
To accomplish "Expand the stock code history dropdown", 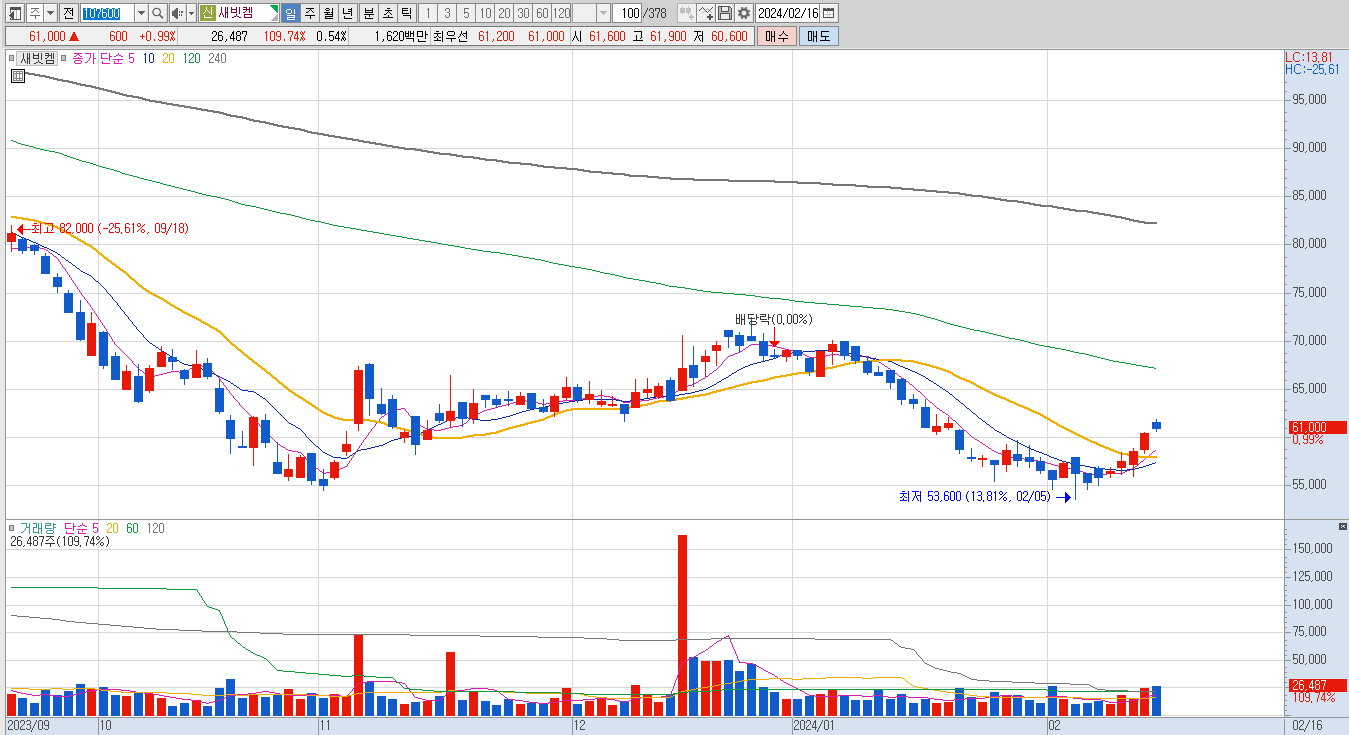I will click(141, 13).
